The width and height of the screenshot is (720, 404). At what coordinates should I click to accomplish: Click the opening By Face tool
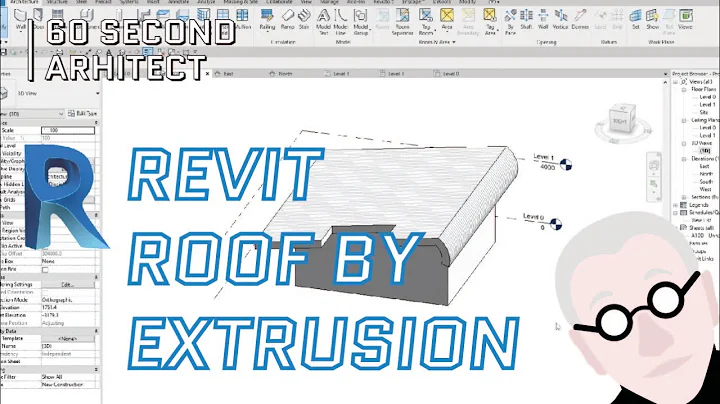[510, 22]
